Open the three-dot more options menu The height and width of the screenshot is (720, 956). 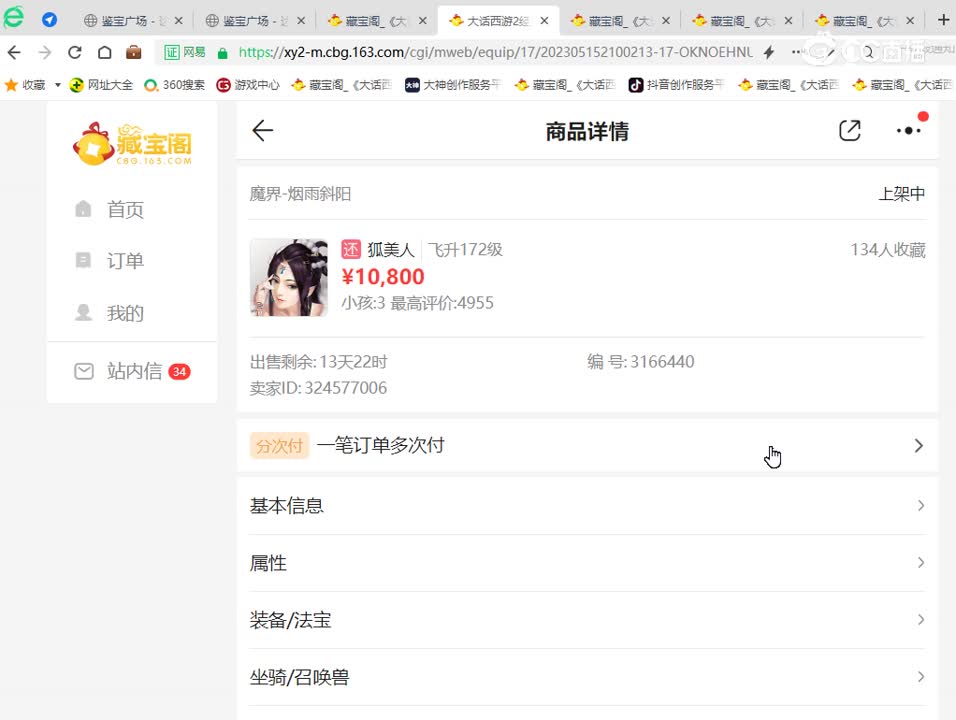coord(908,130)
